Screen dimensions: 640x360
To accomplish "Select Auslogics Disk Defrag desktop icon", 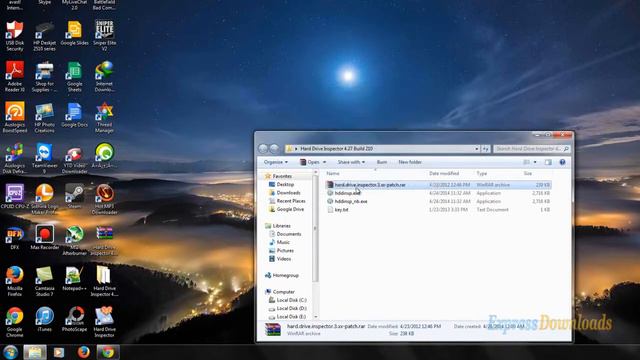I will pyautogui.click(x=15, y=159).
